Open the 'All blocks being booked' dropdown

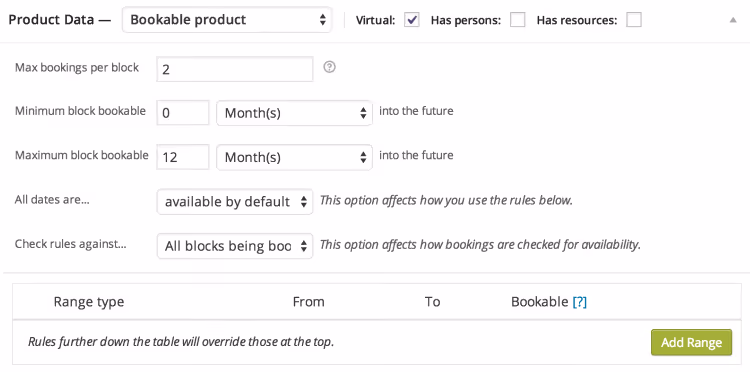[235, 246]
